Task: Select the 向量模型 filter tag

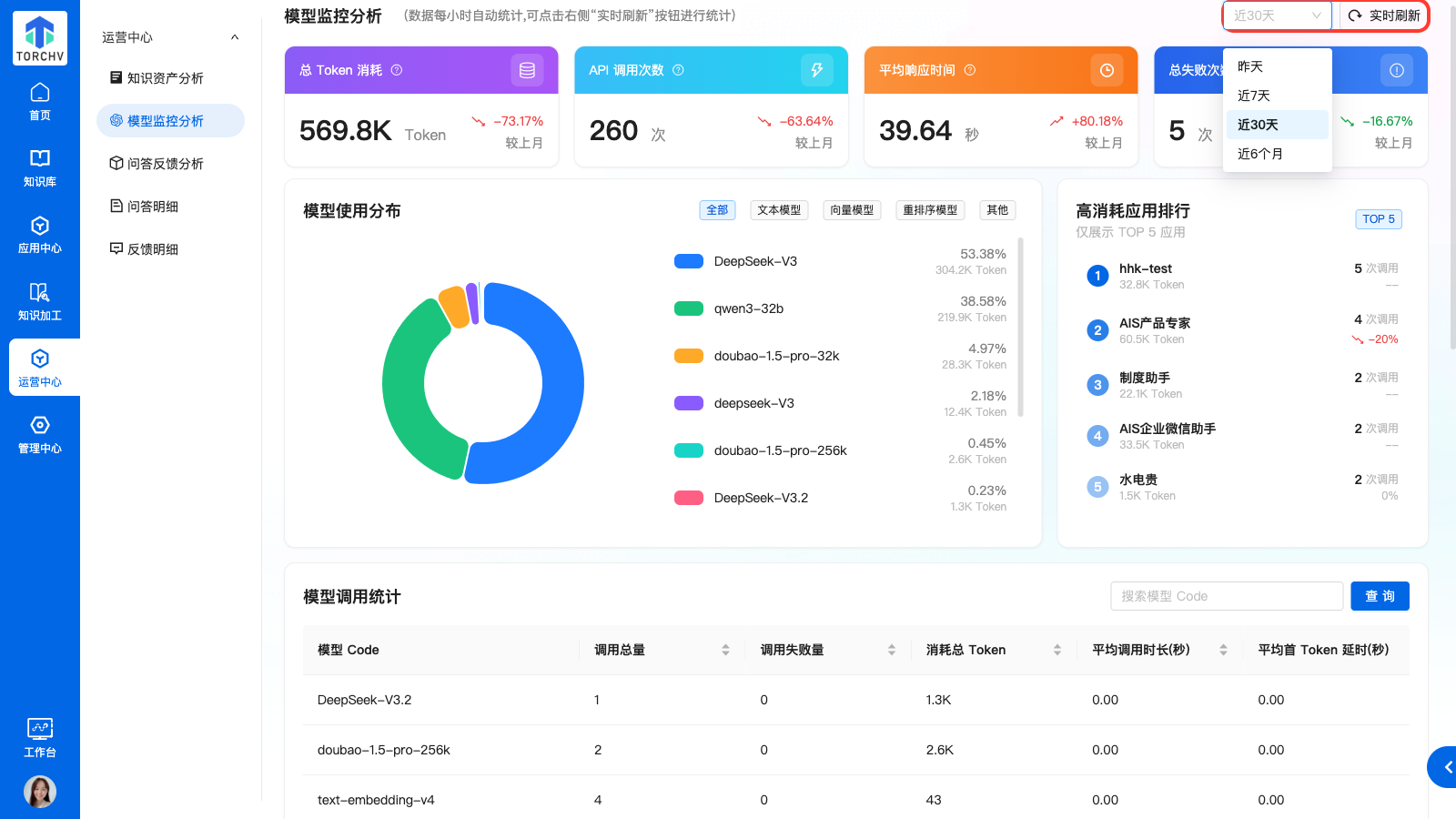Action: click(x=852, y=210)
